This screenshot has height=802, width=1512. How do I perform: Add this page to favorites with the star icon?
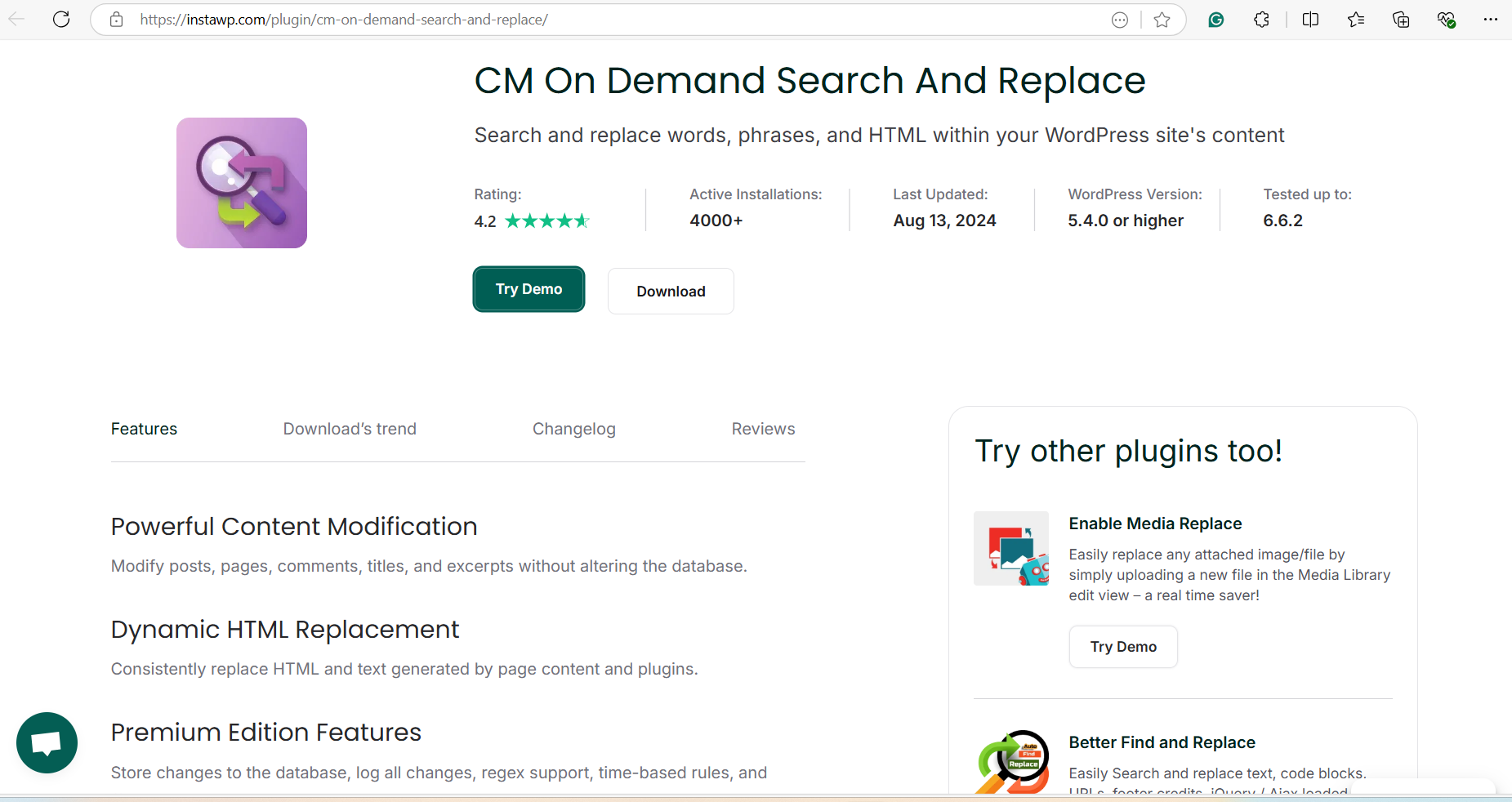click(1162, 20)
